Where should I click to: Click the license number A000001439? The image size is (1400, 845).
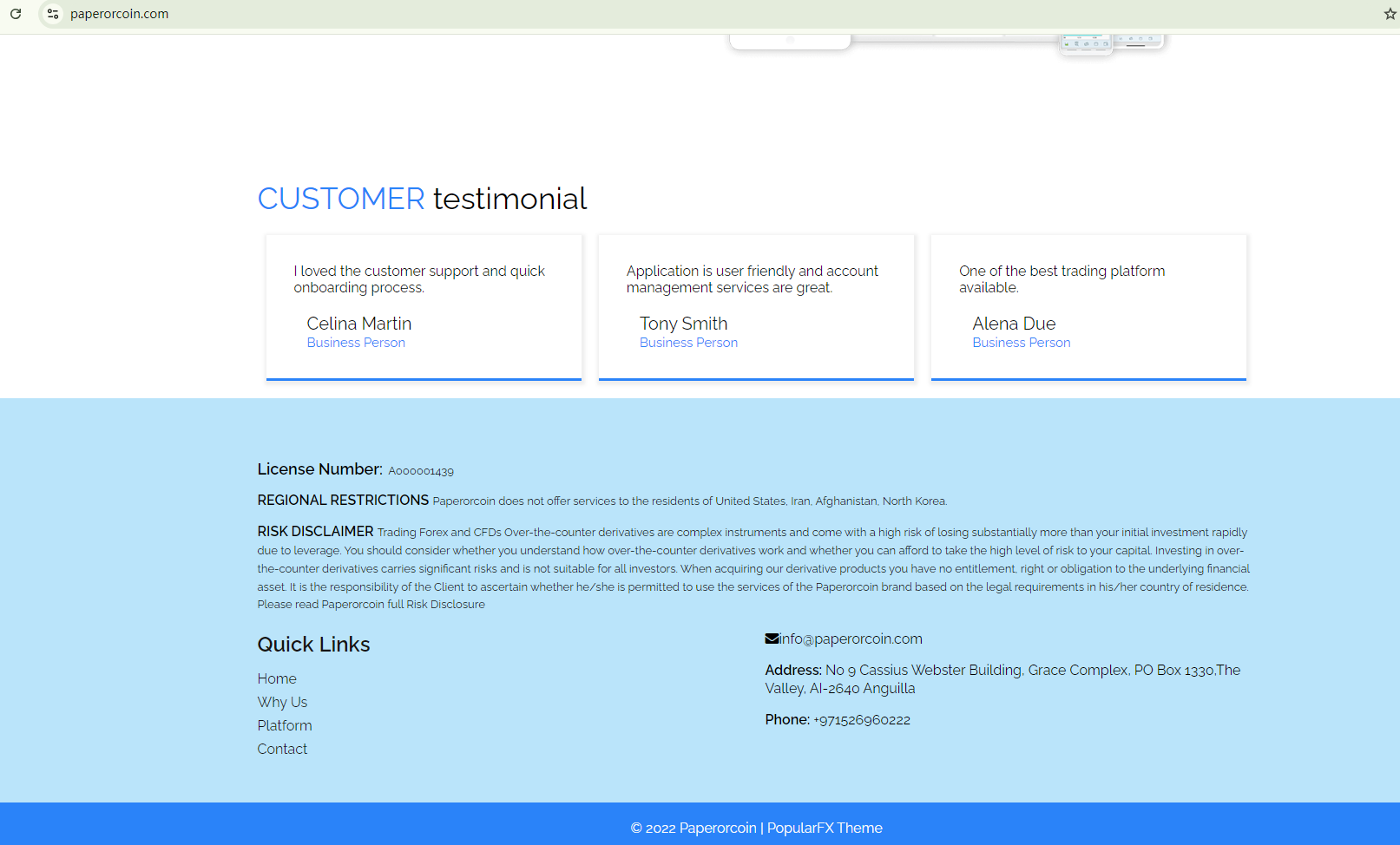click(421, 471)
